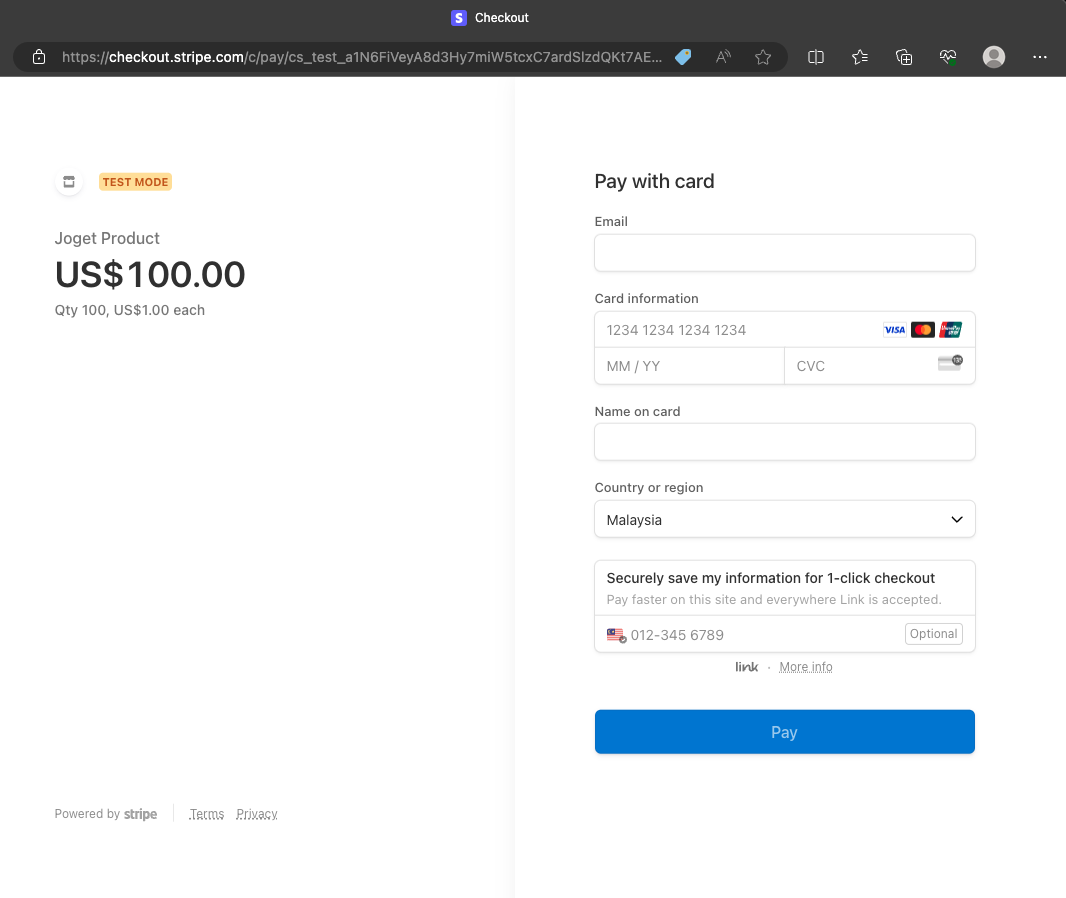Click the user profile avatar
This screenshot has height=898, width=1066.
pyautogui.click(x=994, y=57)
